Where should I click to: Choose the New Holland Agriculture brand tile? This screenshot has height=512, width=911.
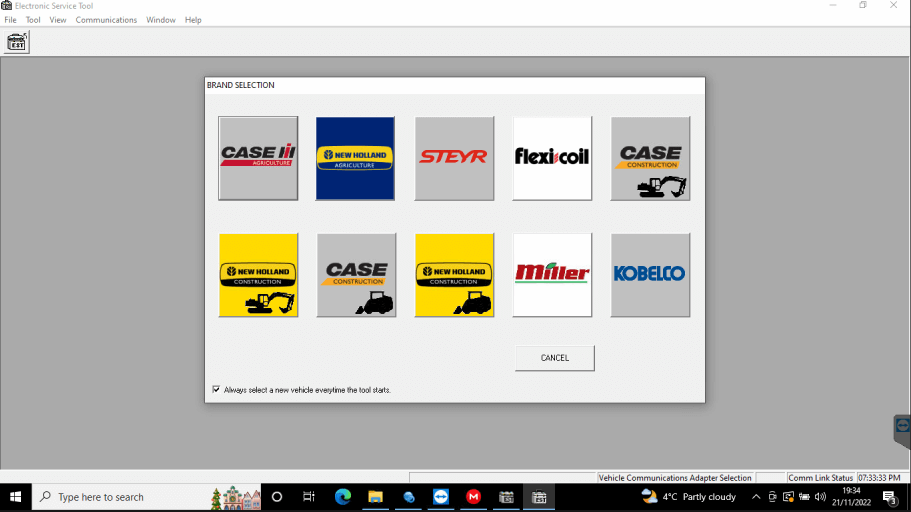(x=355, y=158)
